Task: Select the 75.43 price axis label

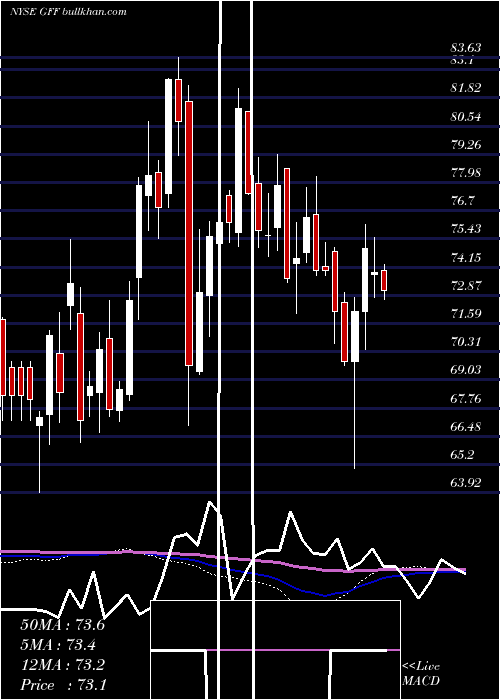Action: pyautogui.click(x=466, y=229)
